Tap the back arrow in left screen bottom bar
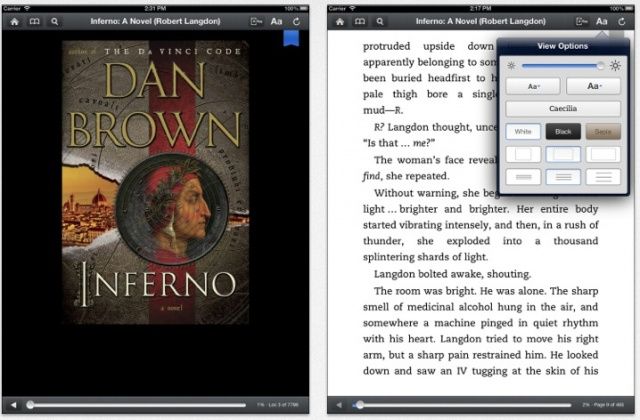The image size is (640, 420). (x=13, y=405)
